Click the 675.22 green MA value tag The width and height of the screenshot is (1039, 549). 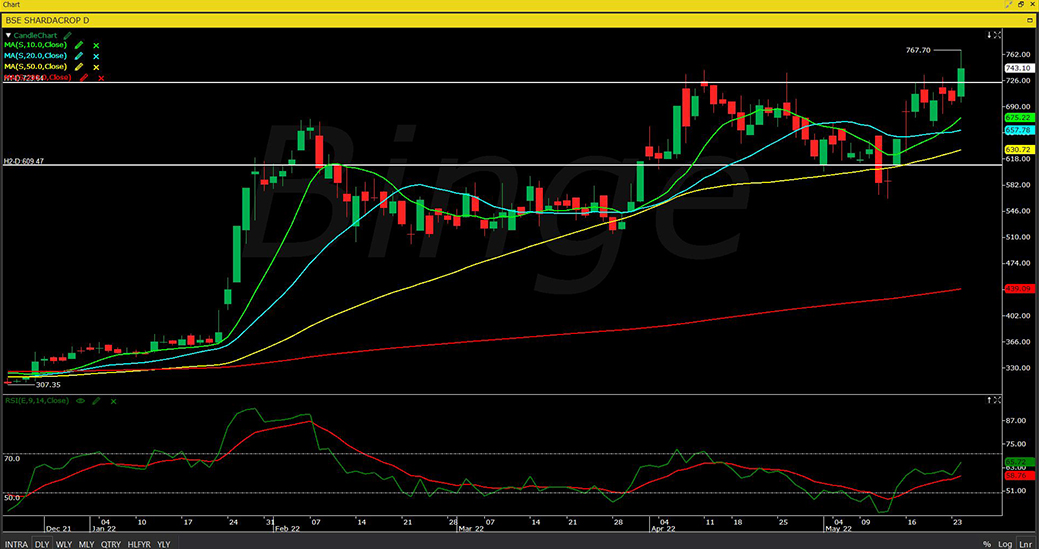click(x=1018, y=117)
